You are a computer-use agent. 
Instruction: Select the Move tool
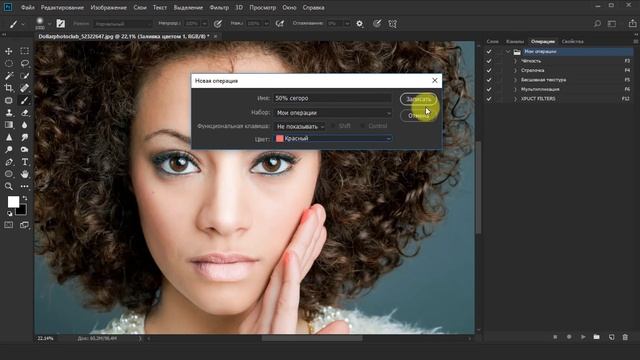pos(9,51)
